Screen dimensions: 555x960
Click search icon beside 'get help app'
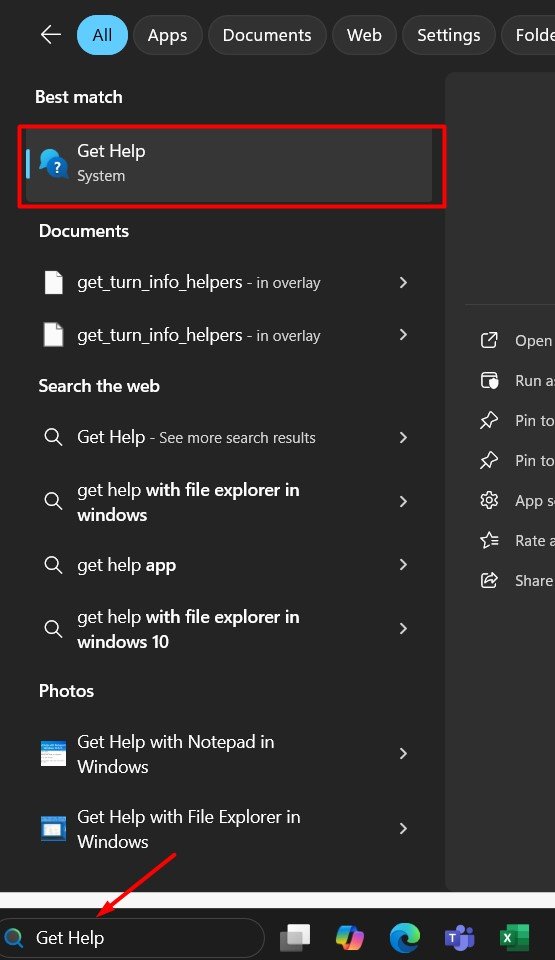click(x=53, y=565)
